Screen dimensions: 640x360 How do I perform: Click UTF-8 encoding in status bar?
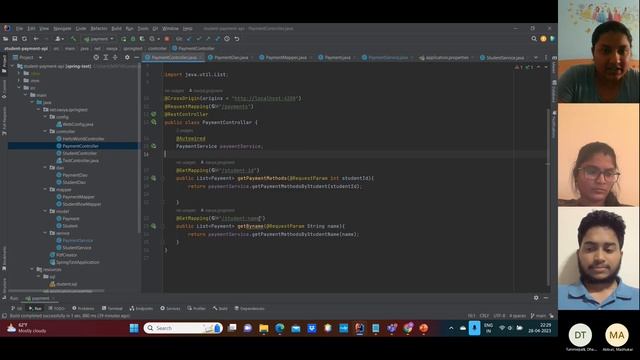tap(499, 316)
